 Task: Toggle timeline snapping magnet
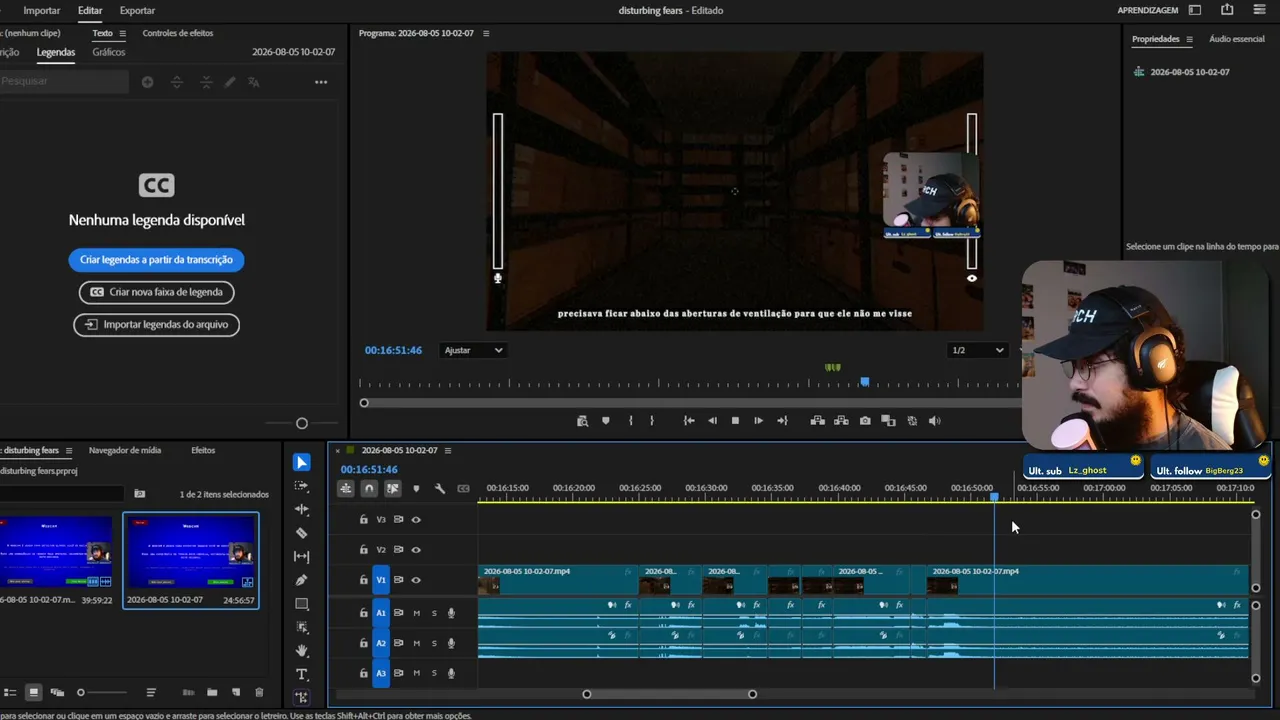[369, 489]
